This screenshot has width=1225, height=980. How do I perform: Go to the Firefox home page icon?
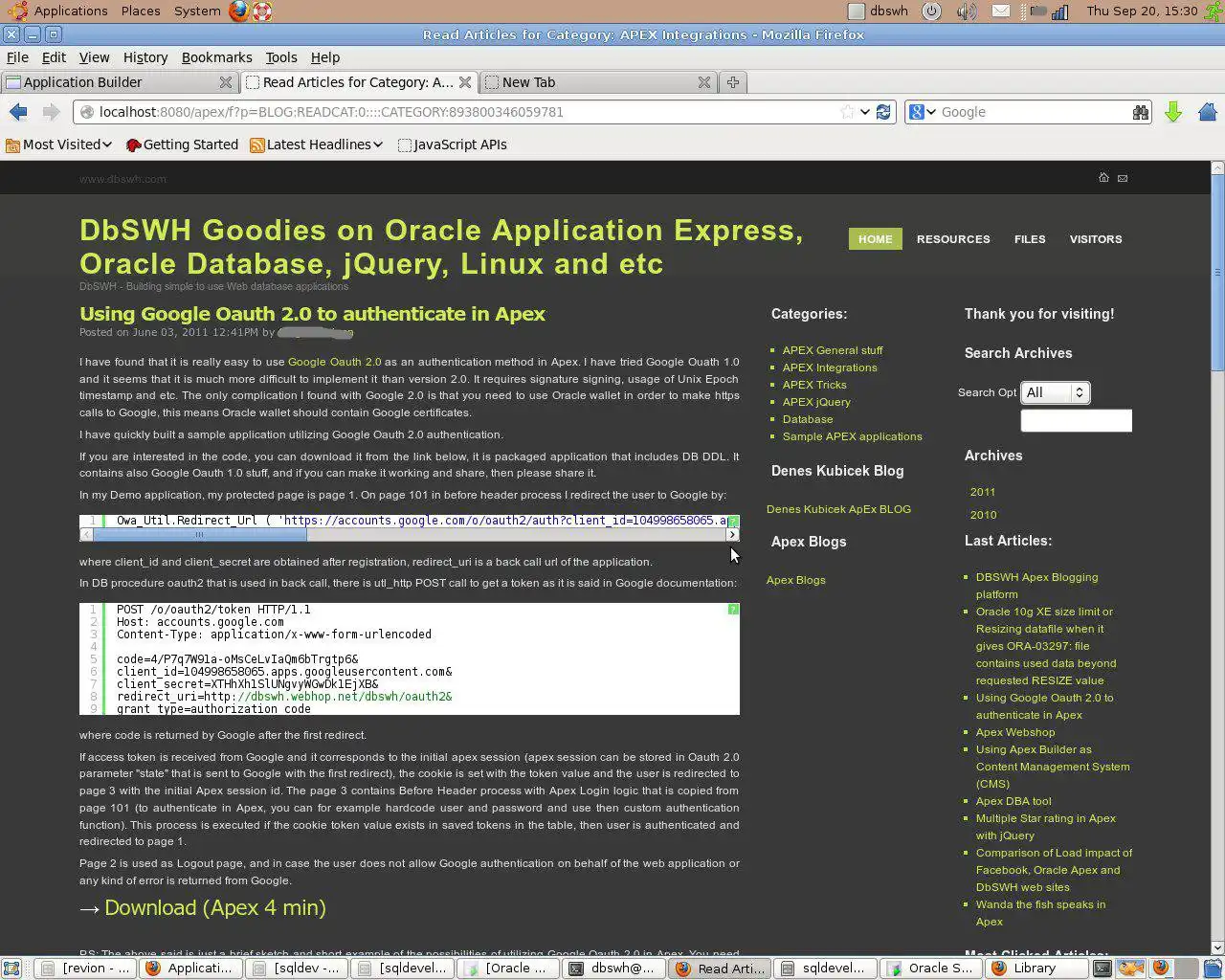click(1207, 112)
